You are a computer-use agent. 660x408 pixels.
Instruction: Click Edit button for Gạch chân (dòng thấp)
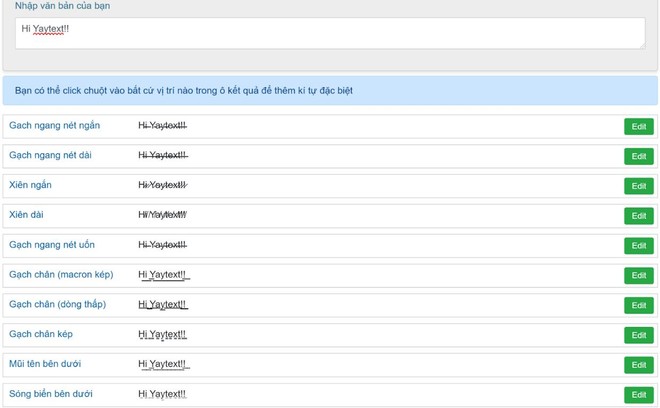[639, 305]
